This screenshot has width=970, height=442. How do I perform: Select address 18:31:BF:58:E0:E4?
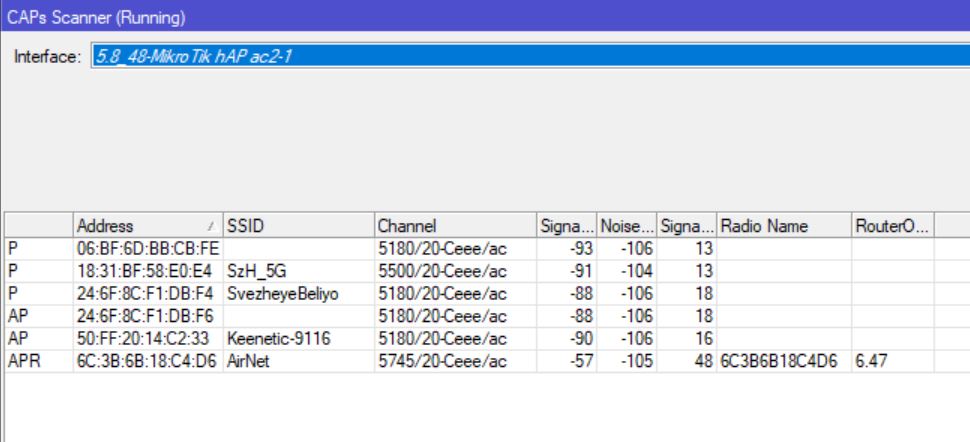click(x=144, y=271)
